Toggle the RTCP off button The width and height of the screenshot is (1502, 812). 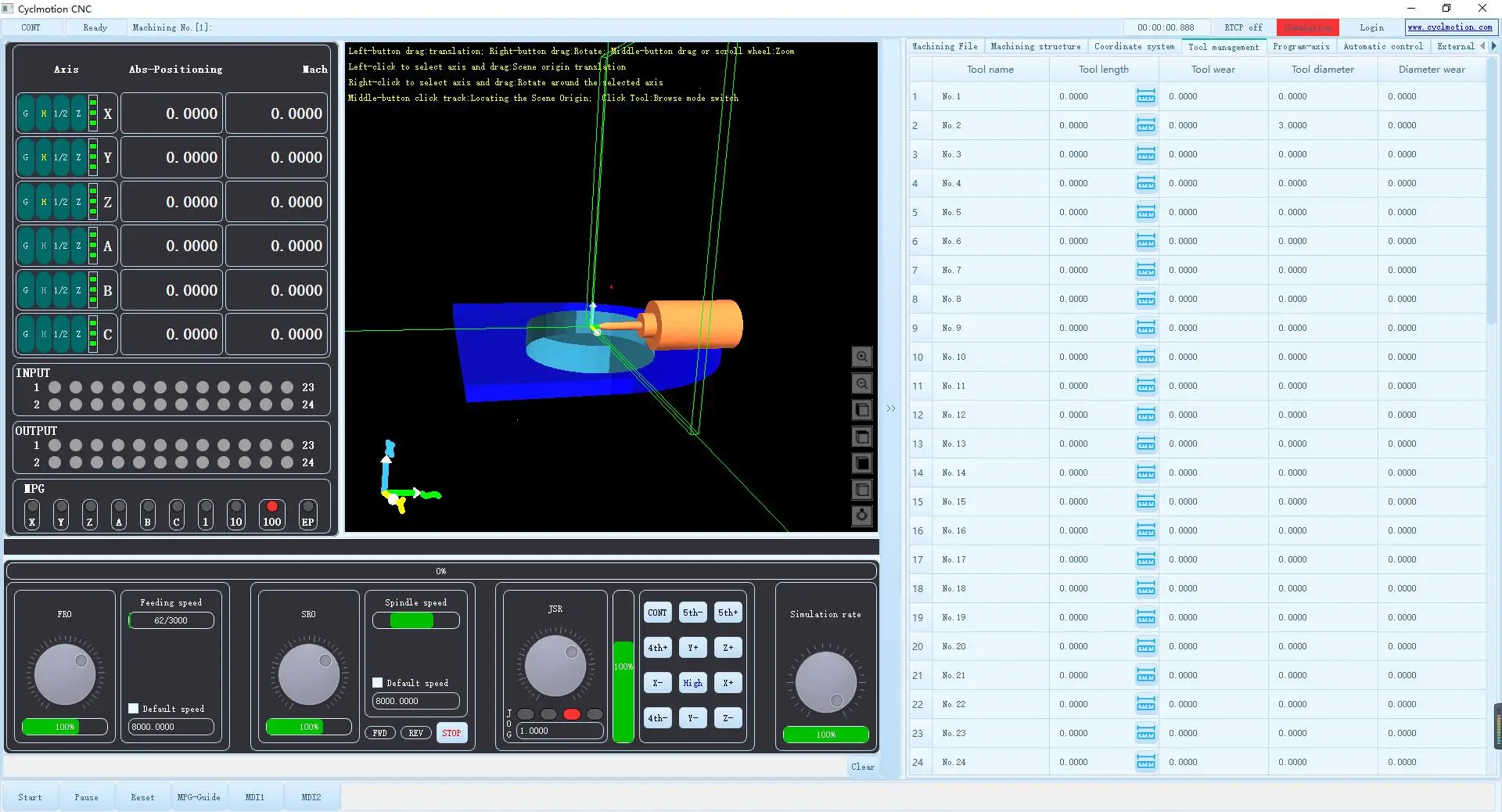click(x=1243, y=27)
